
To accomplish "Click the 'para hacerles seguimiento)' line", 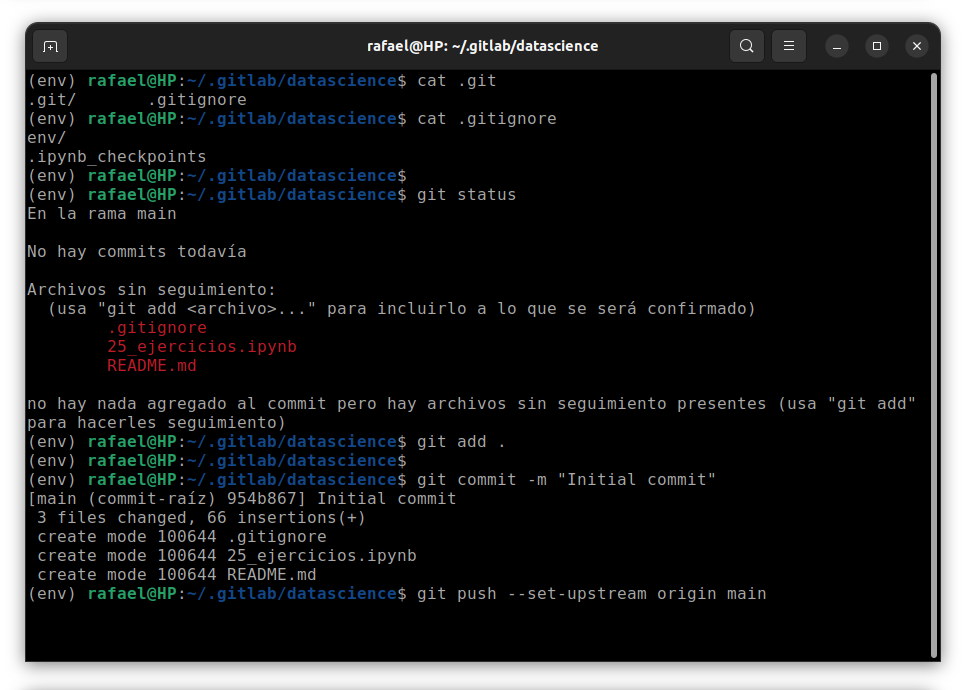I will [x=156, y=423].
